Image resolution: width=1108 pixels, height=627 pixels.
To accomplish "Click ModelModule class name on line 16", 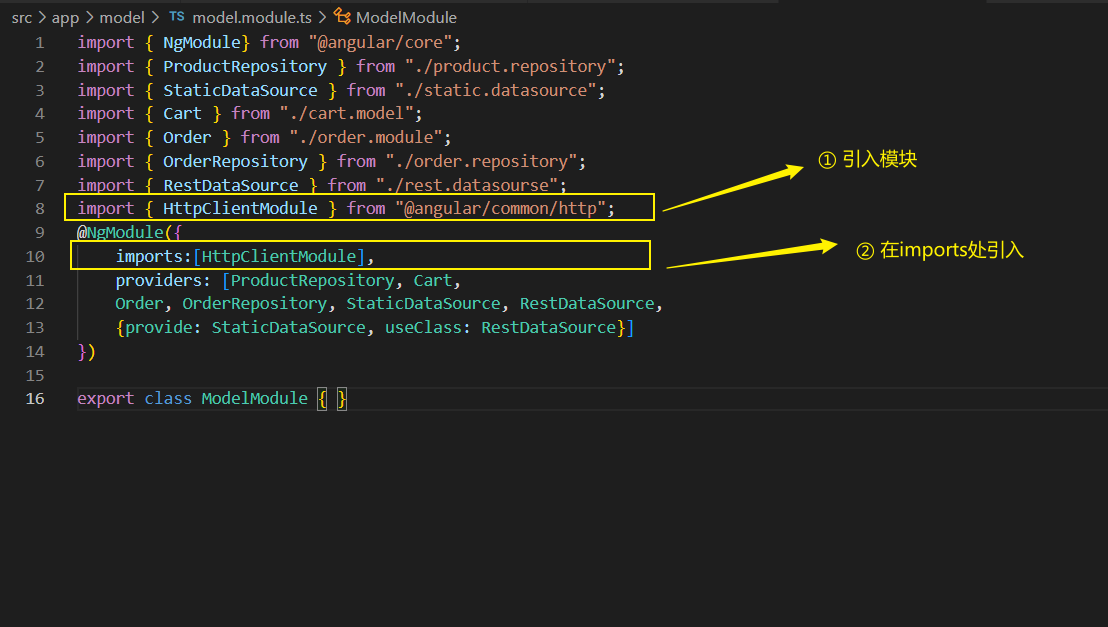I will point(254,399).
